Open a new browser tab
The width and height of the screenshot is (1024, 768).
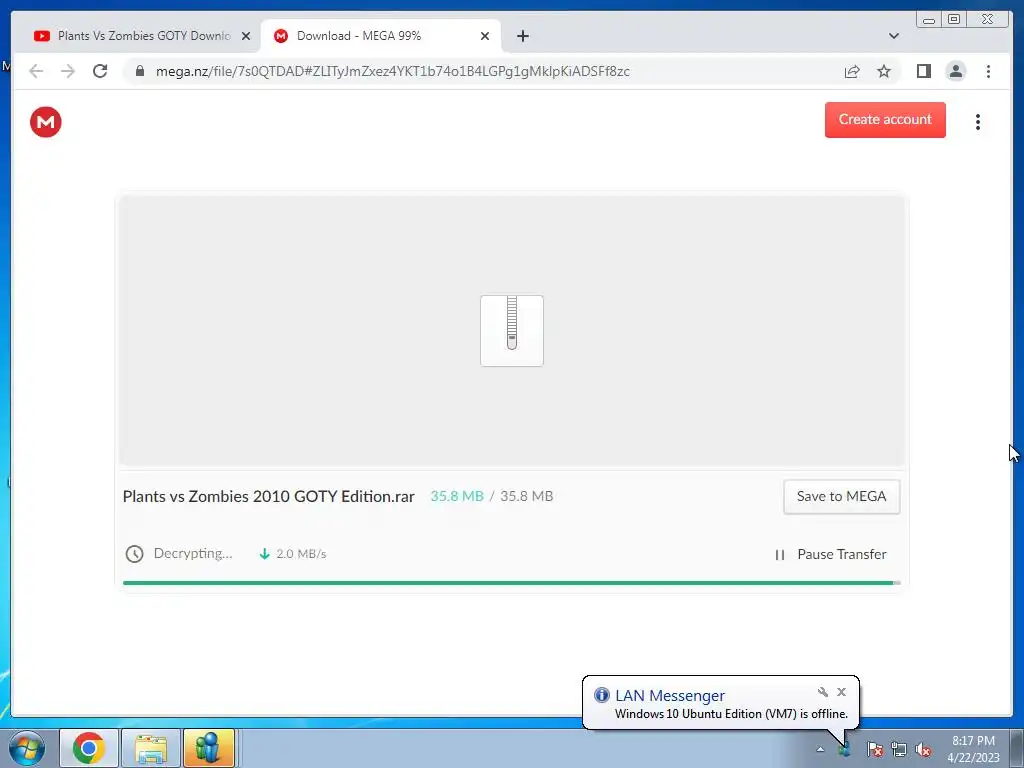(x=522, y=36)
